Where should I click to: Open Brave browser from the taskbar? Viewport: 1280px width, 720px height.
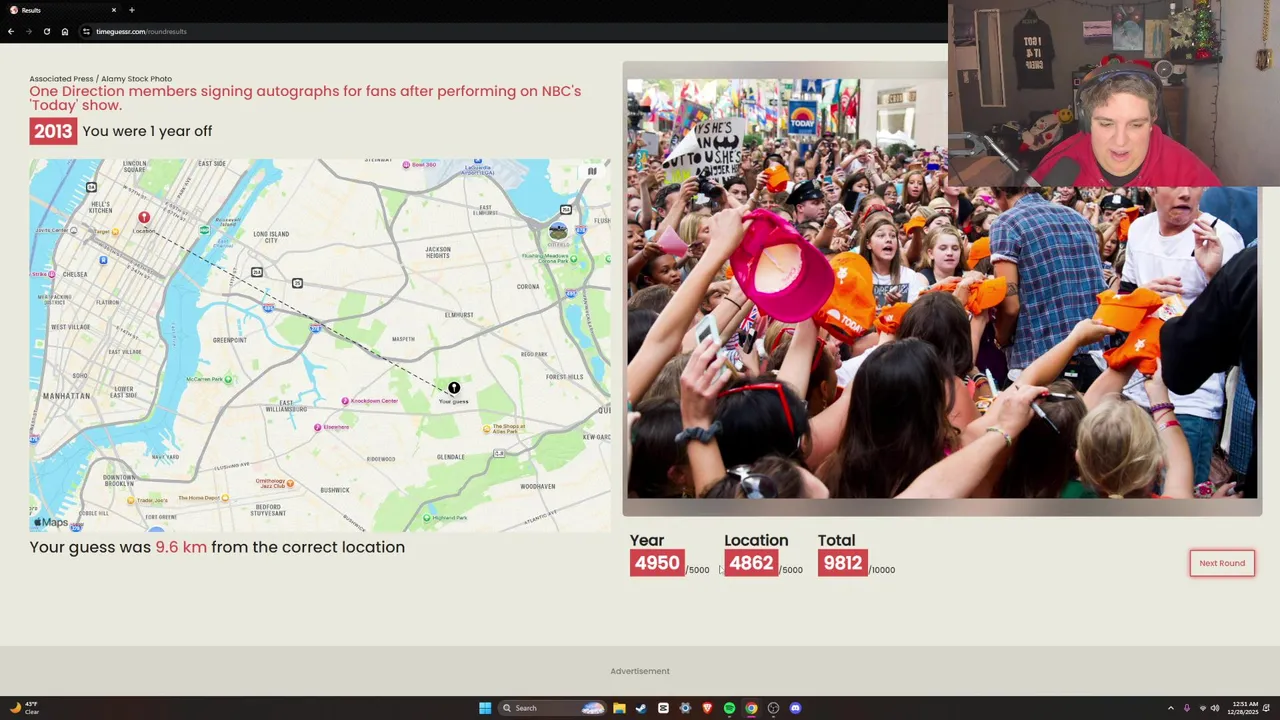[707, 708]
